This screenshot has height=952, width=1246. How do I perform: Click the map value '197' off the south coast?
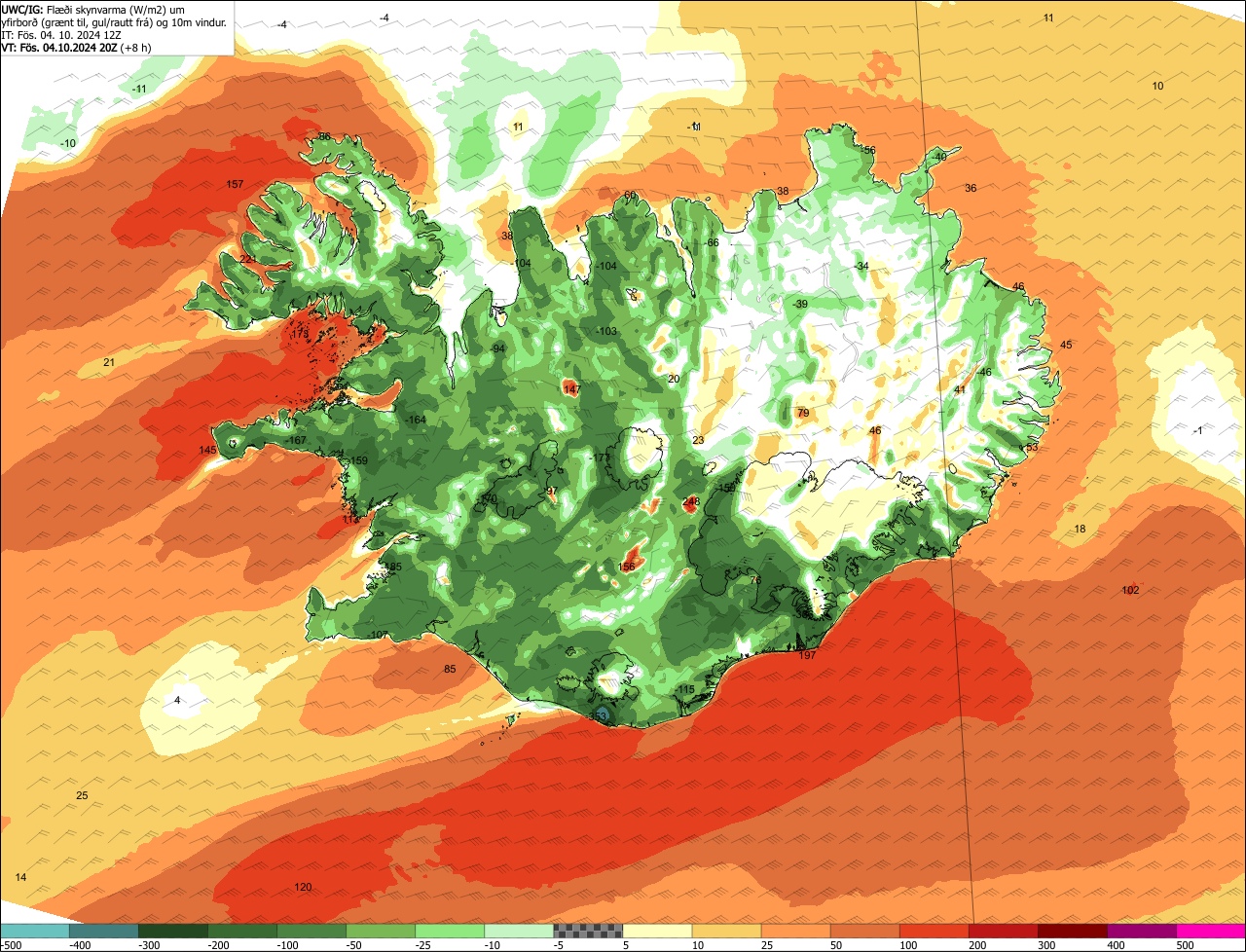pyautogui.click(x=807, y=655)
